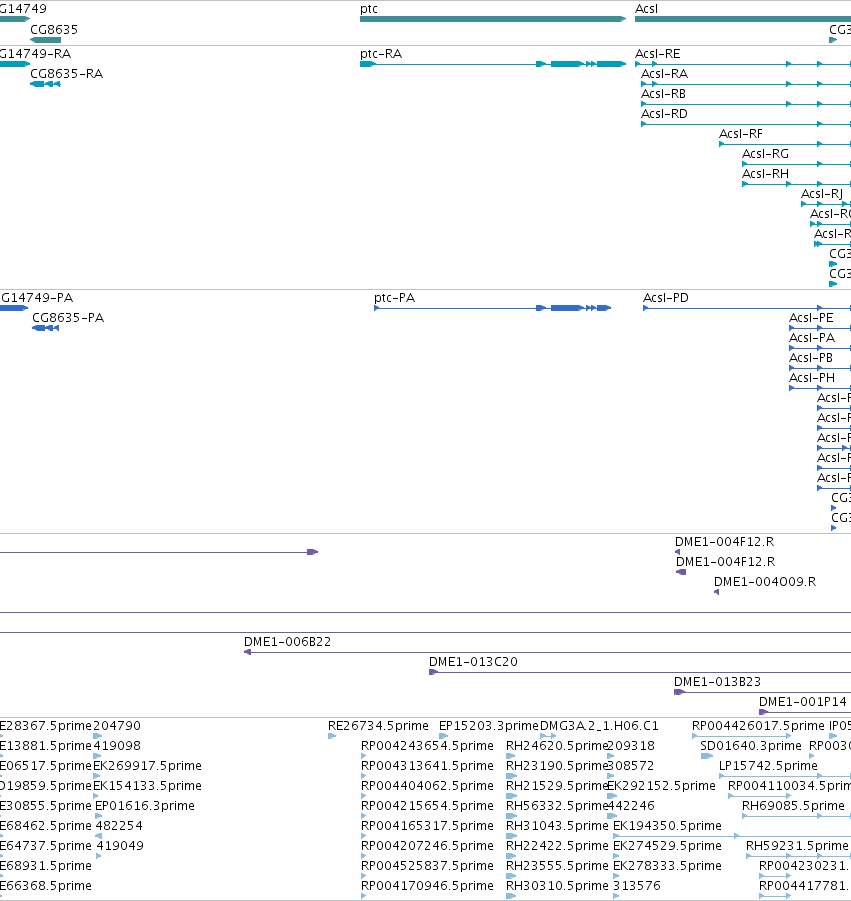The height and width of the screenshot is (901, 851).
Task: Open the ptc-RA transcript label
Action: point(381,53)
